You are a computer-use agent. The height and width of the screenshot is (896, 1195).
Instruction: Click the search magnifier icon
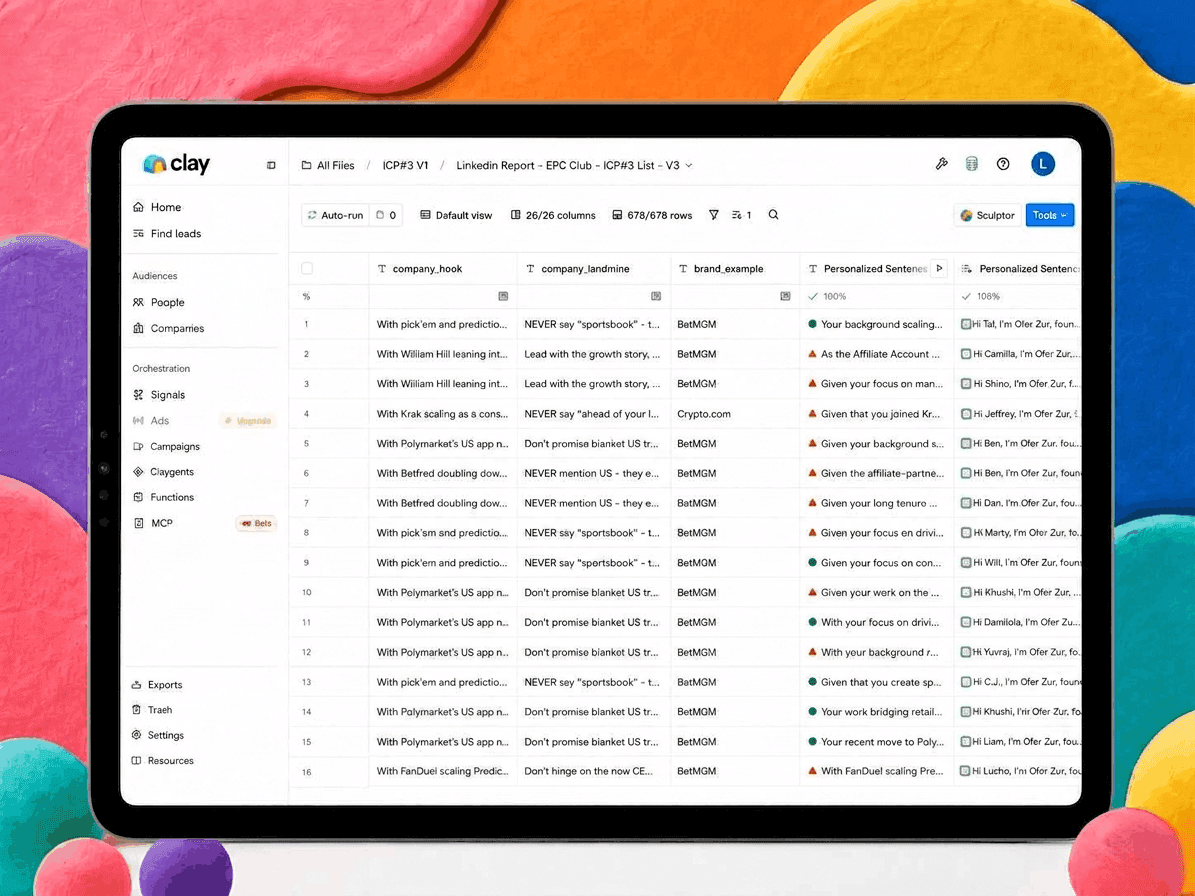[774, 215]
